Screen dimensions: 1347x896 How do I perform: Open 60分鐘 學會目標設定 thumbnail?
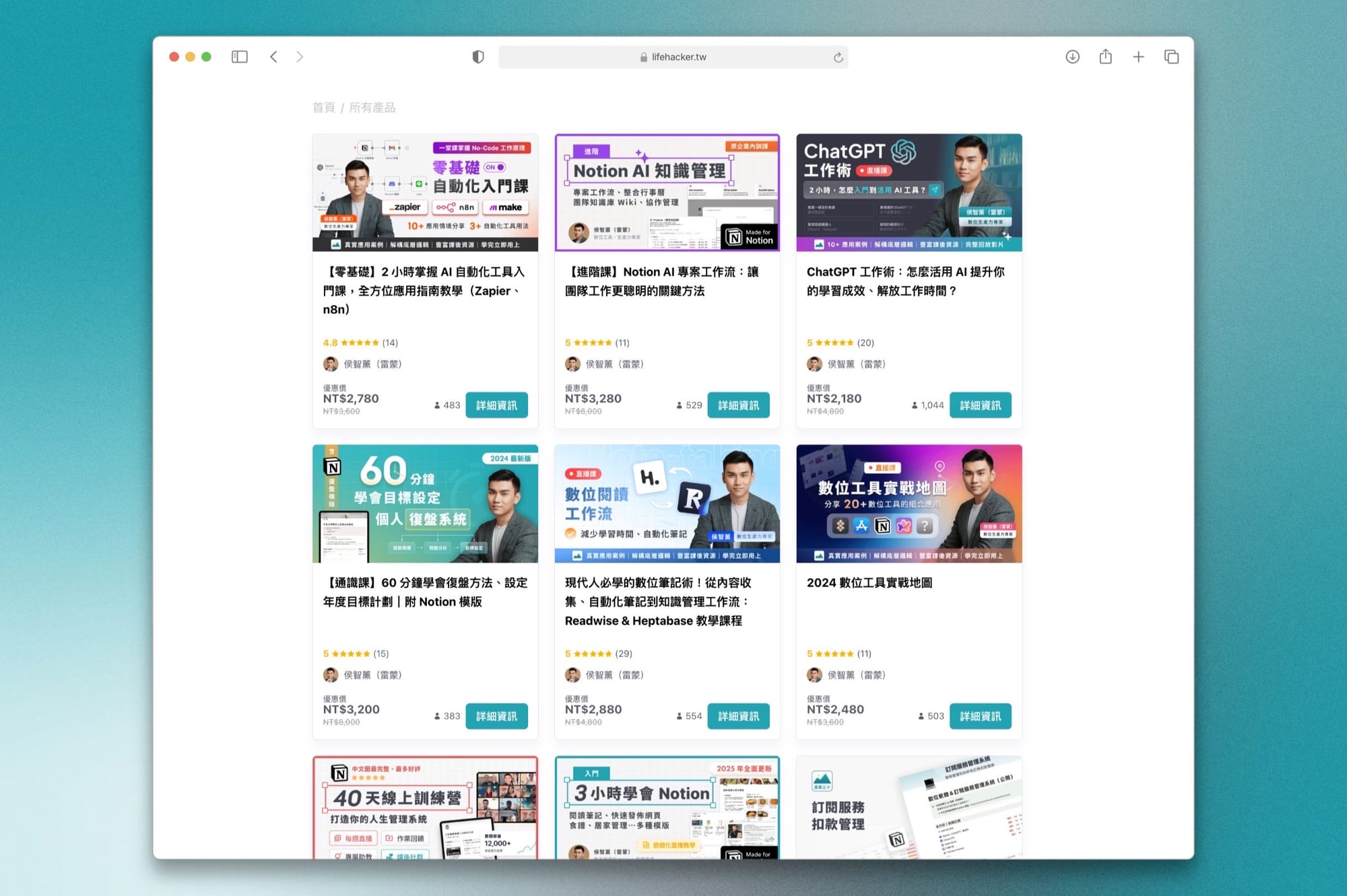pyautogui.click(x=425, y=504)
